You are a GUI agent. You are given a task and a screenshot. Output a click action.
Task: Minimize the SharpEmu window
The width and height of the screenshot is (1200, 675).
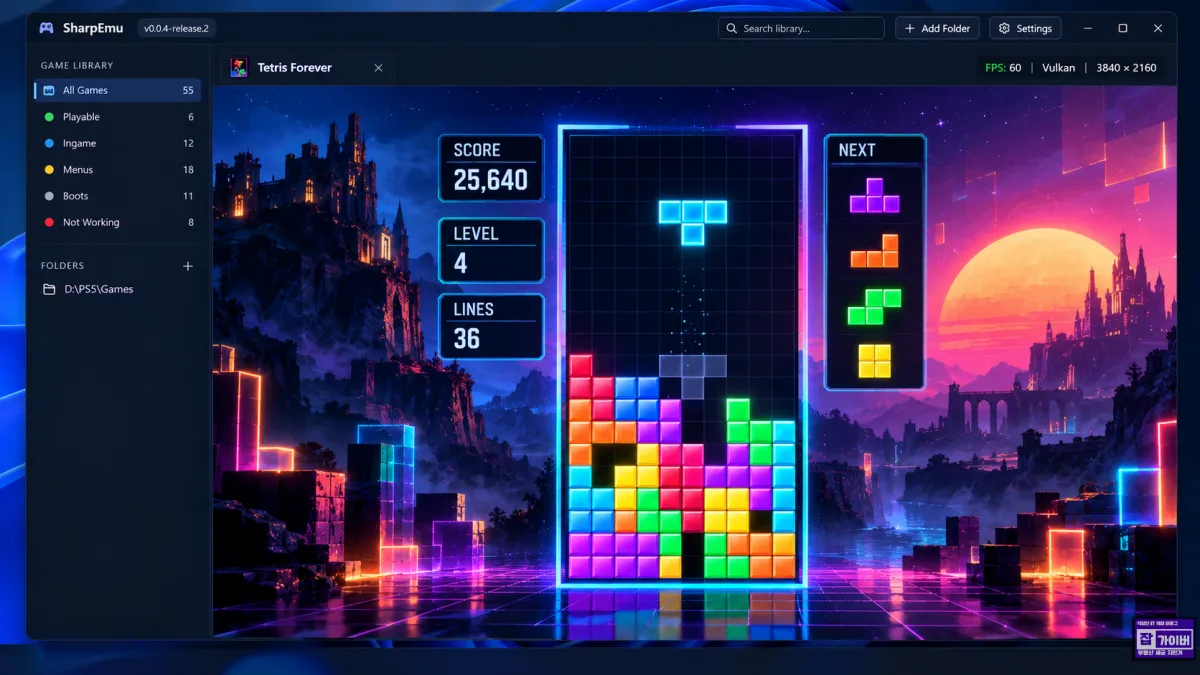pos(1087,28)
